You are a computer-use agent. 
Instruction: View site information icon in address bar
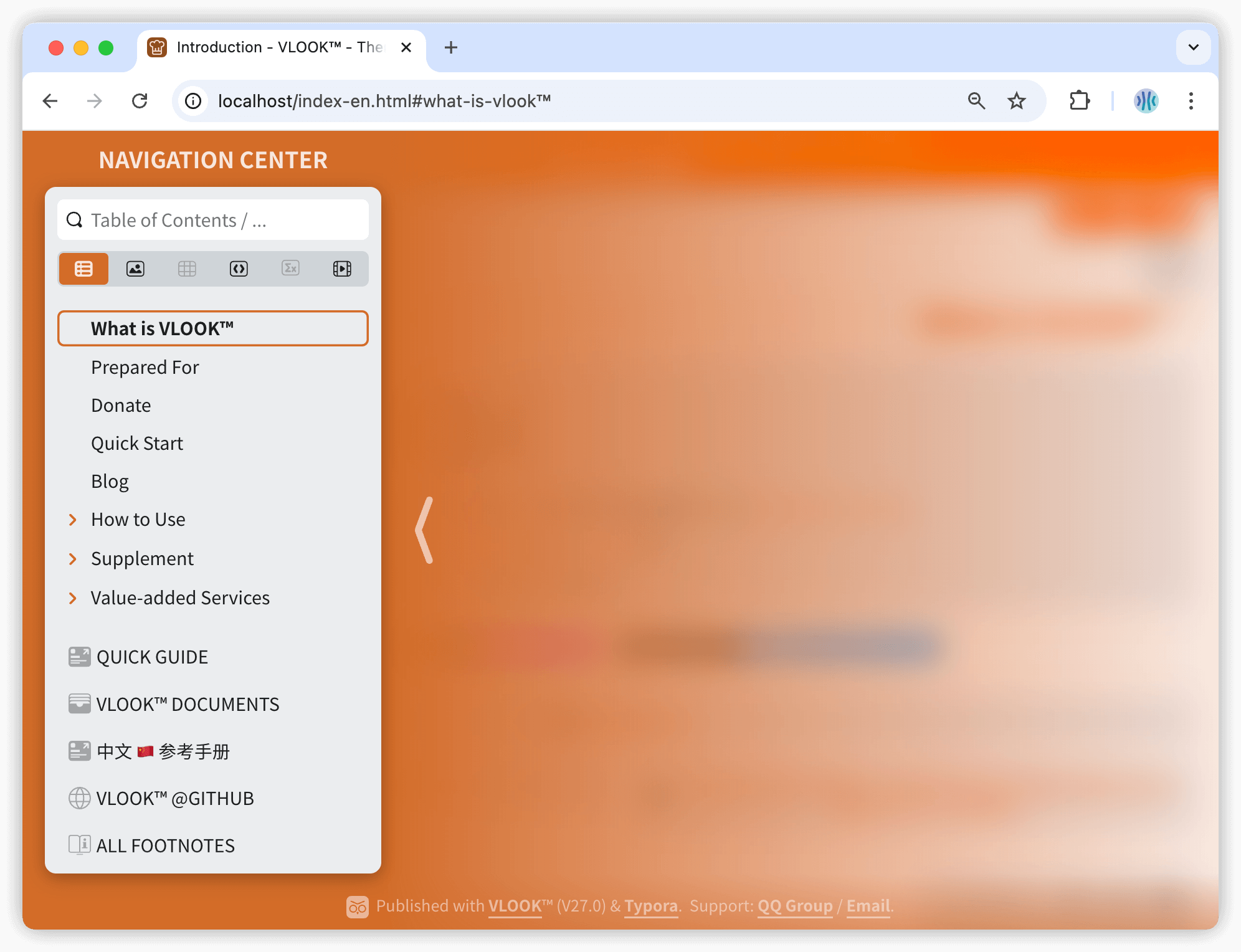coord(194,101)
